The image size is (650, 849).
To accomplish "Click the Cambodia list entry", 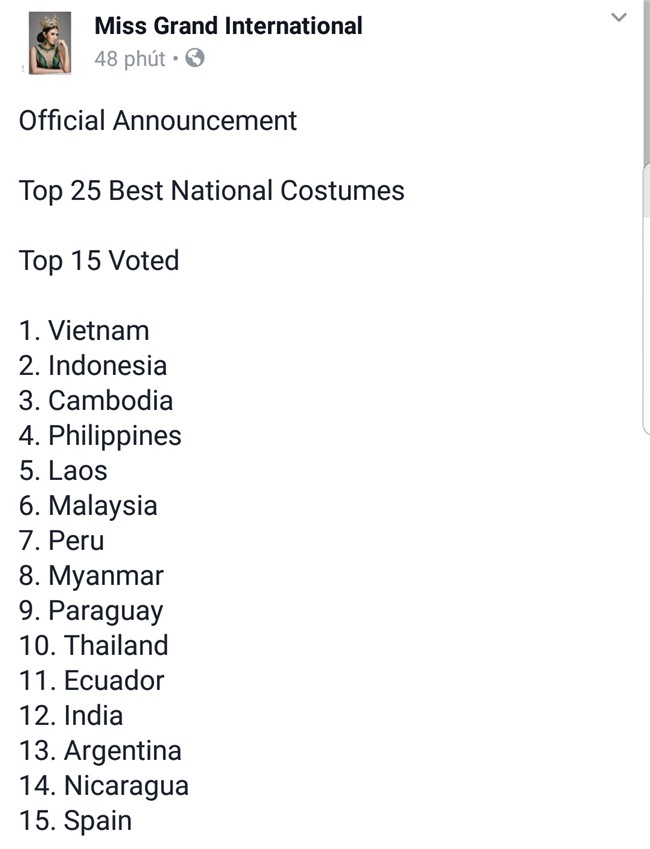I will (95, 401).
